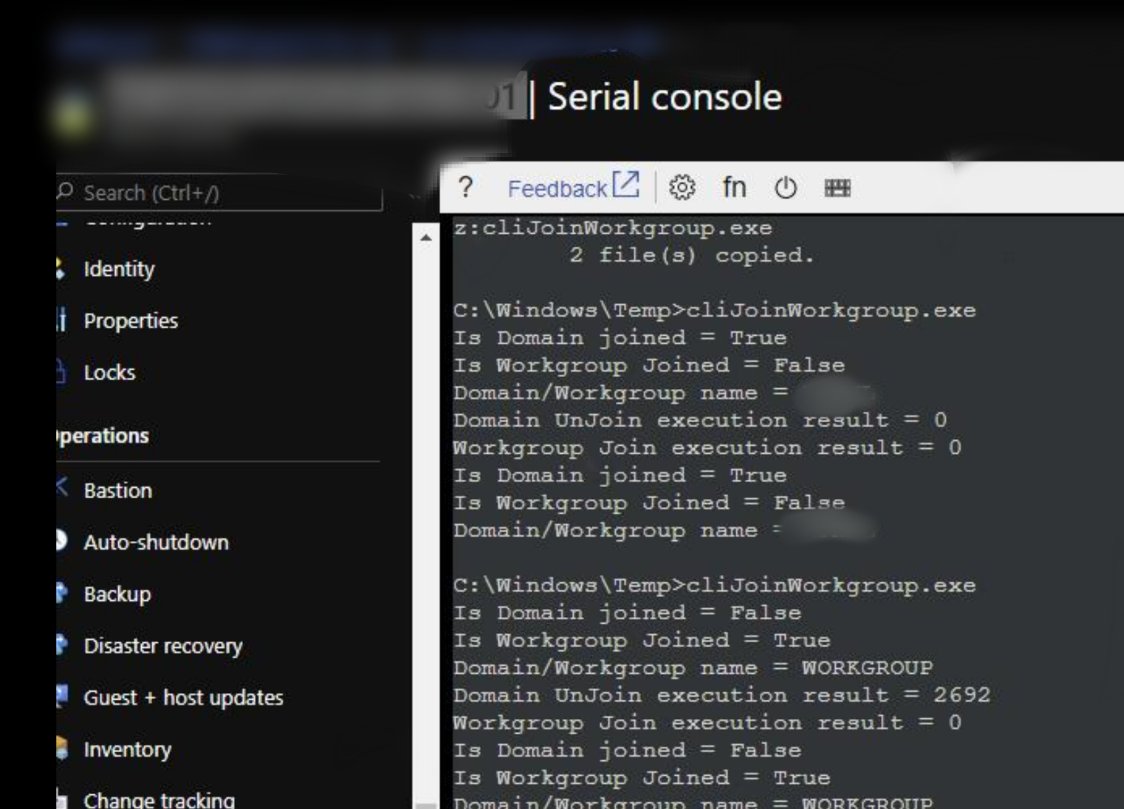The image size is (1124, 809).
Task: Open Disaster recovery
Action: pos(163,646)
